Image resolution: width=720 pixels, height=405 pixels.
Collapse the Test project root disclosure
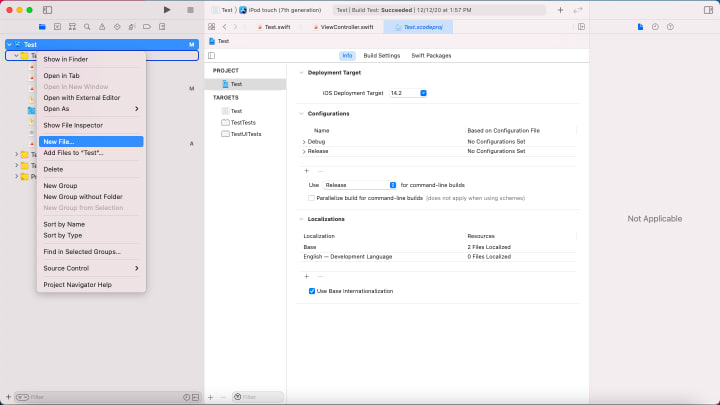tap(9, 45)
